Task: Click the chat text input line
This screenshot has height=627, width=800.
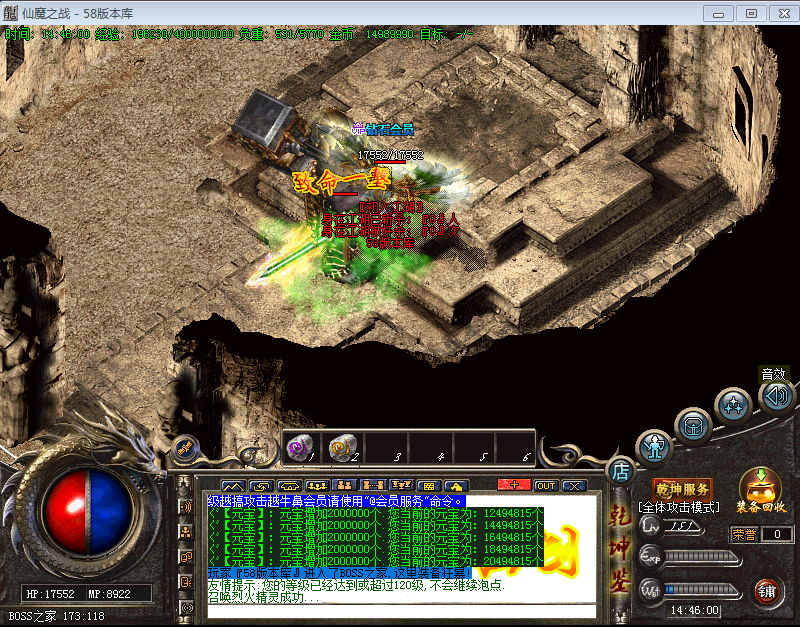Action: [x=401, y=611]
